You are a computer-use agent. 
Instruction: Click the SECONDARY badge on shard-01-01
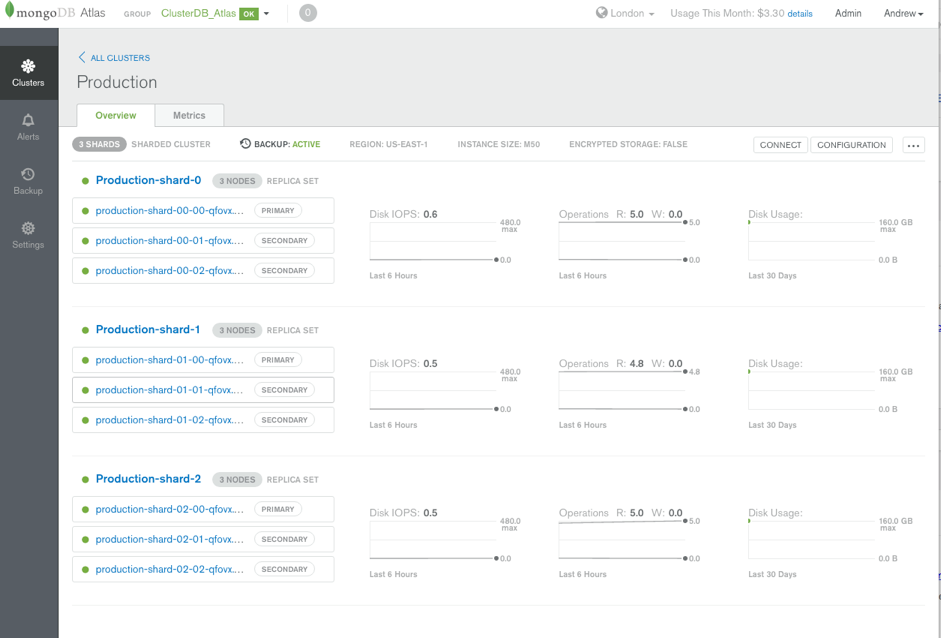(284, 390)
